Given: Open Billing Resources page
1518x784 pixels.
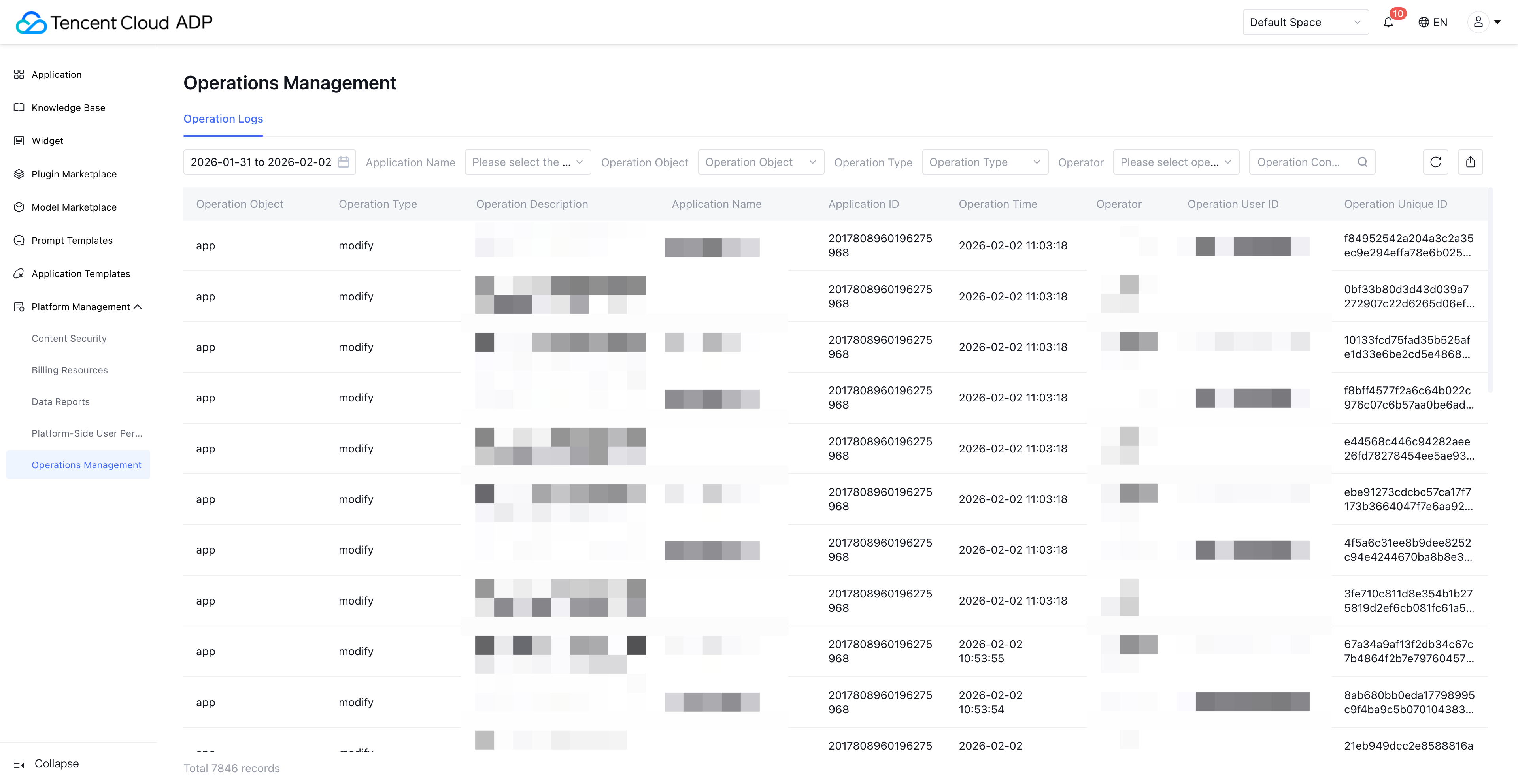Looking at the screenshot, I should (70, 371).
